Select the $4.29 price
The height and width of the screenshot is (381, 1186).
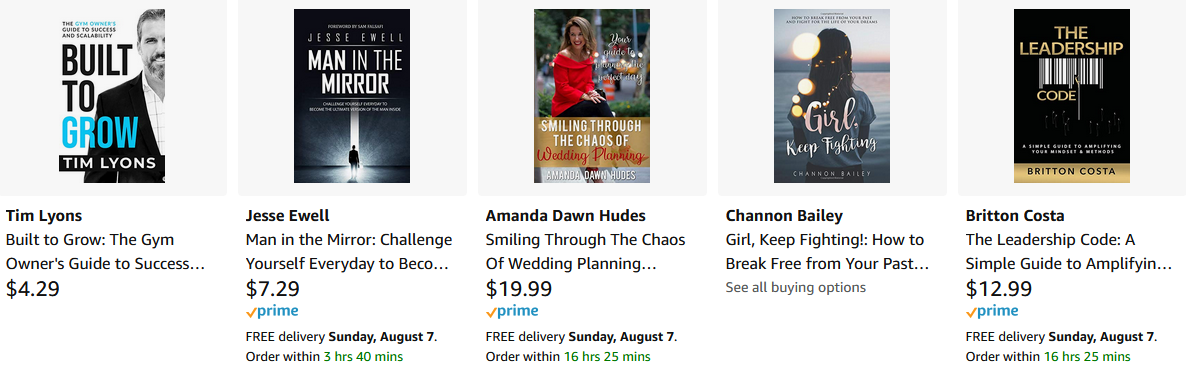pos(33,290)
